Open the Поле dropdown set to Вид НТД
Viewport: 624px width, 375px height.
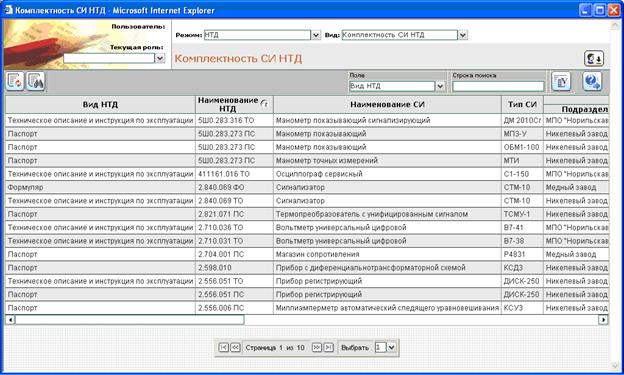(x=440, y=86)
